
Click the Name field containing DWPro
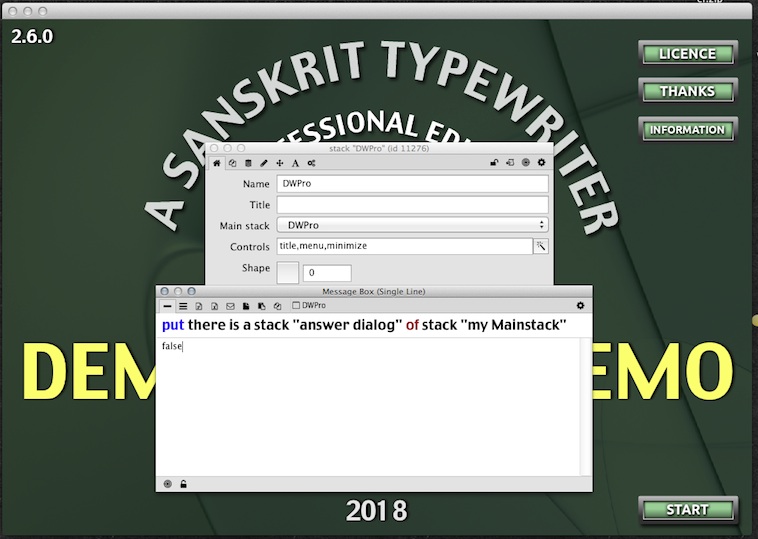coord(412,184)
